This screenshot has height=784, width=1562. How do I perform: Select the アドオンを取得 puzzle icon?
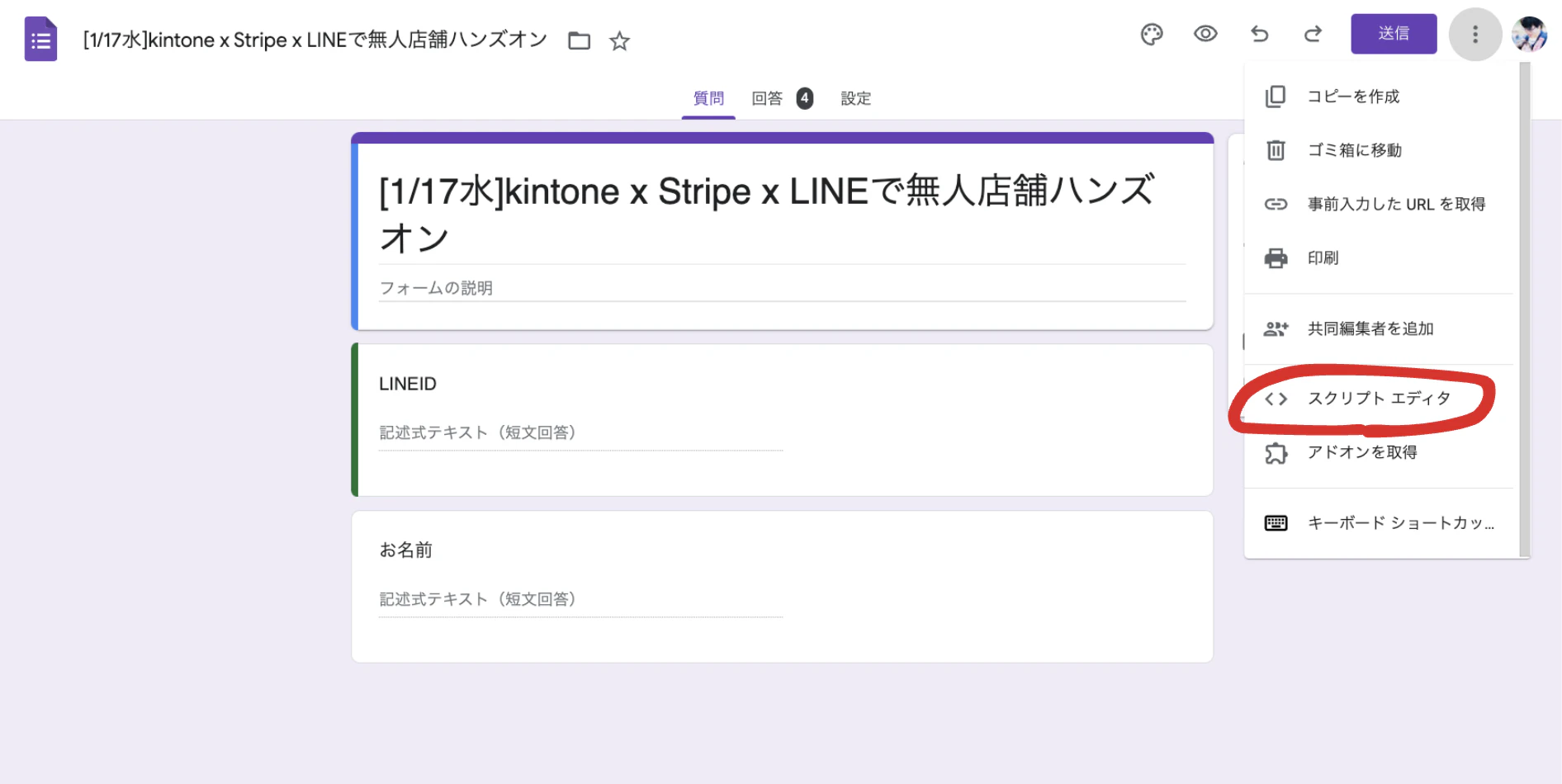coord(1276,453)
